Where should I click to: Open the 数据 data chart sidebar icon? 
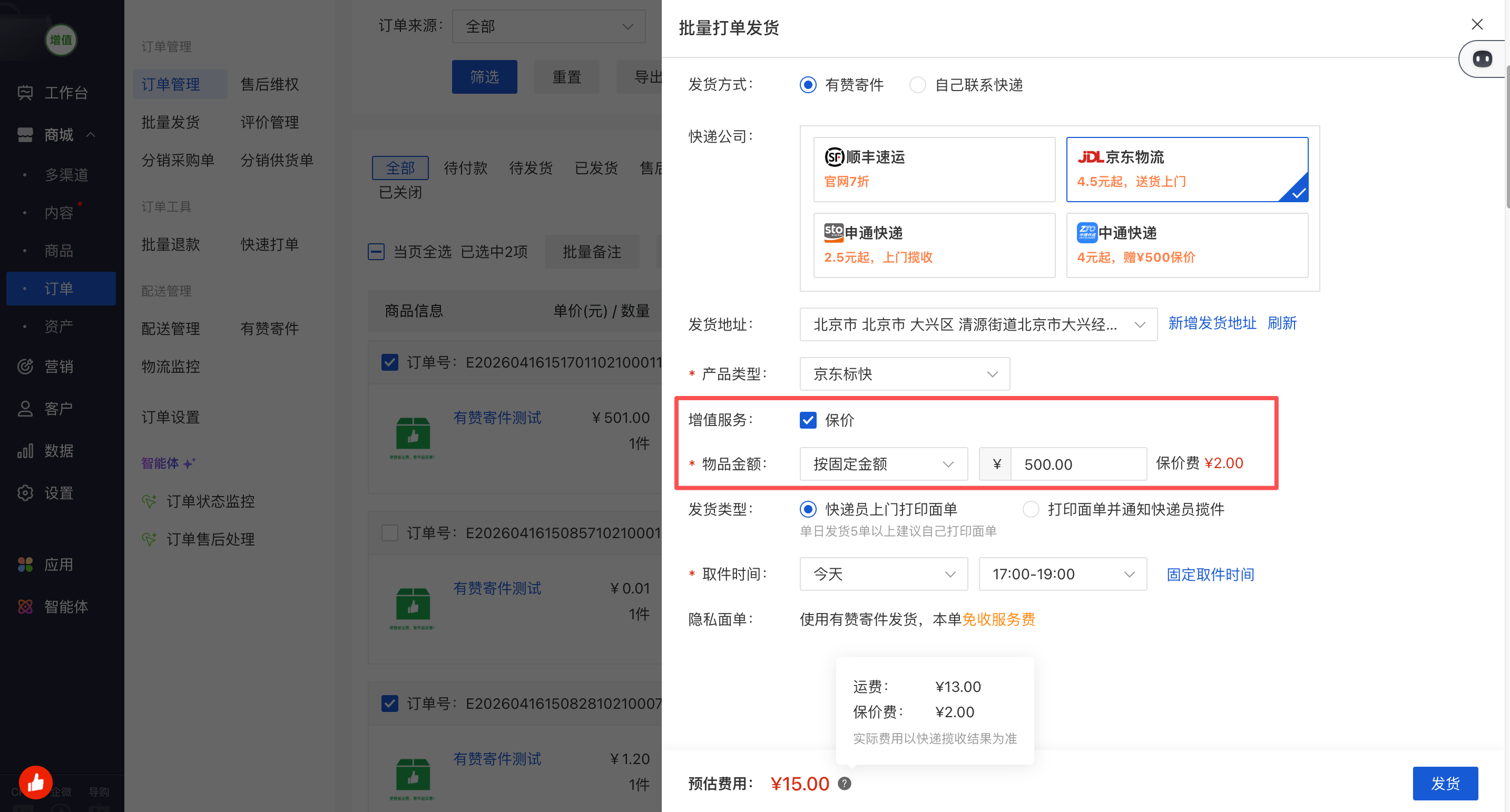tap(25, 451)
